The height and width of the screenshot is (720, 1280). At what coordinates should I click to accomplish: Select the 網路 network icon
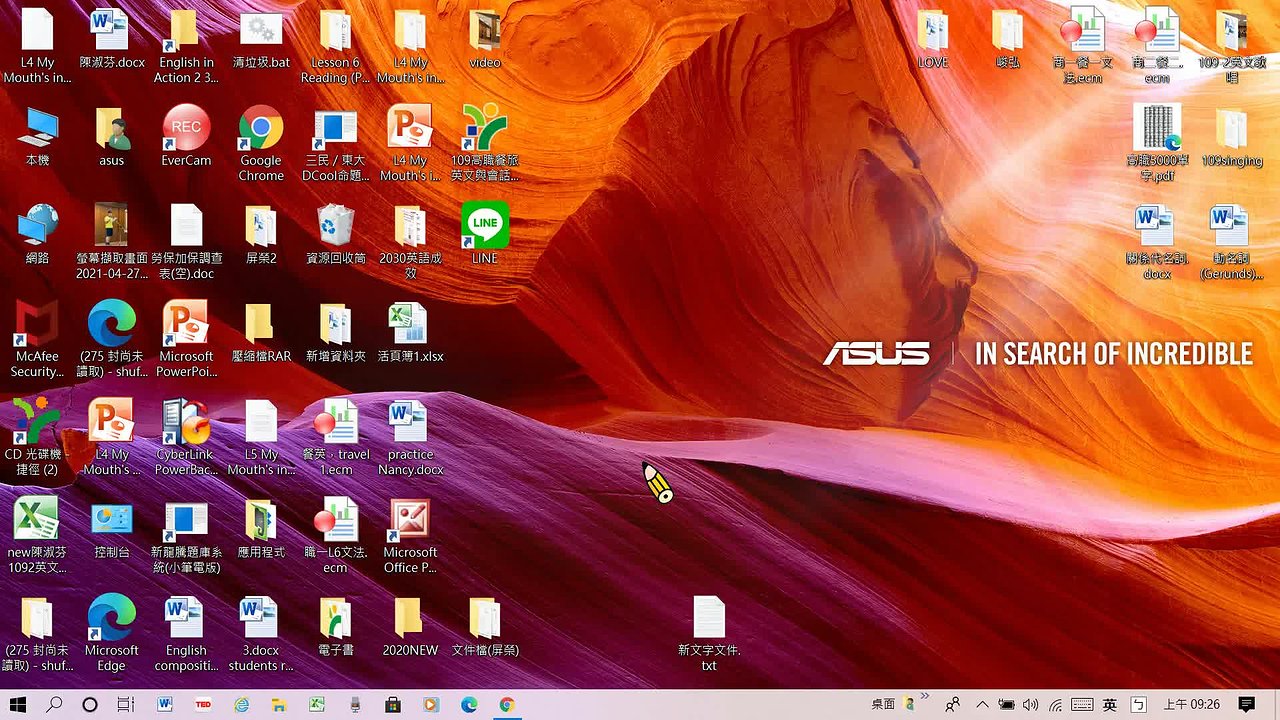coord(37,236)
